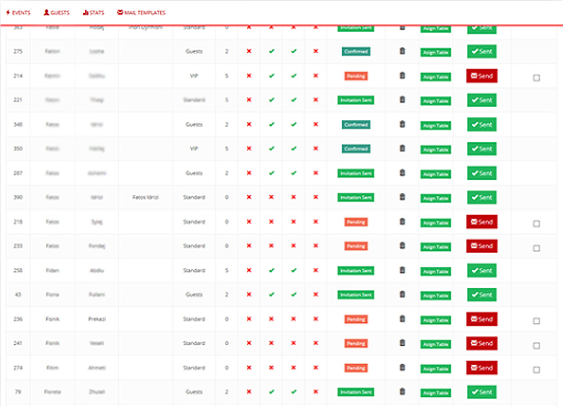The image size is (563, 407).
Task: Click trash icon in row 258
Action: 402,270
